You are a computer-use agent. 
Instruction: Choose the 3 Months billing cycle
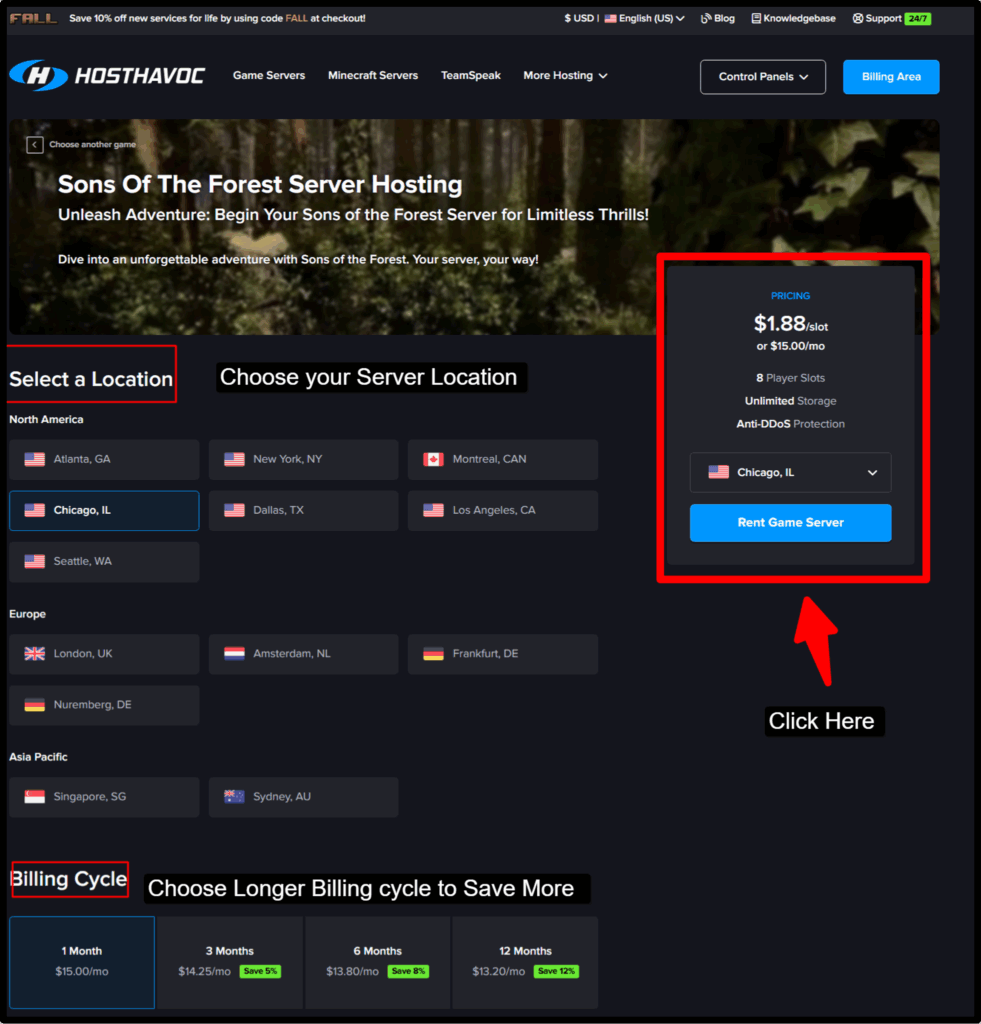[x=229, y=961]
